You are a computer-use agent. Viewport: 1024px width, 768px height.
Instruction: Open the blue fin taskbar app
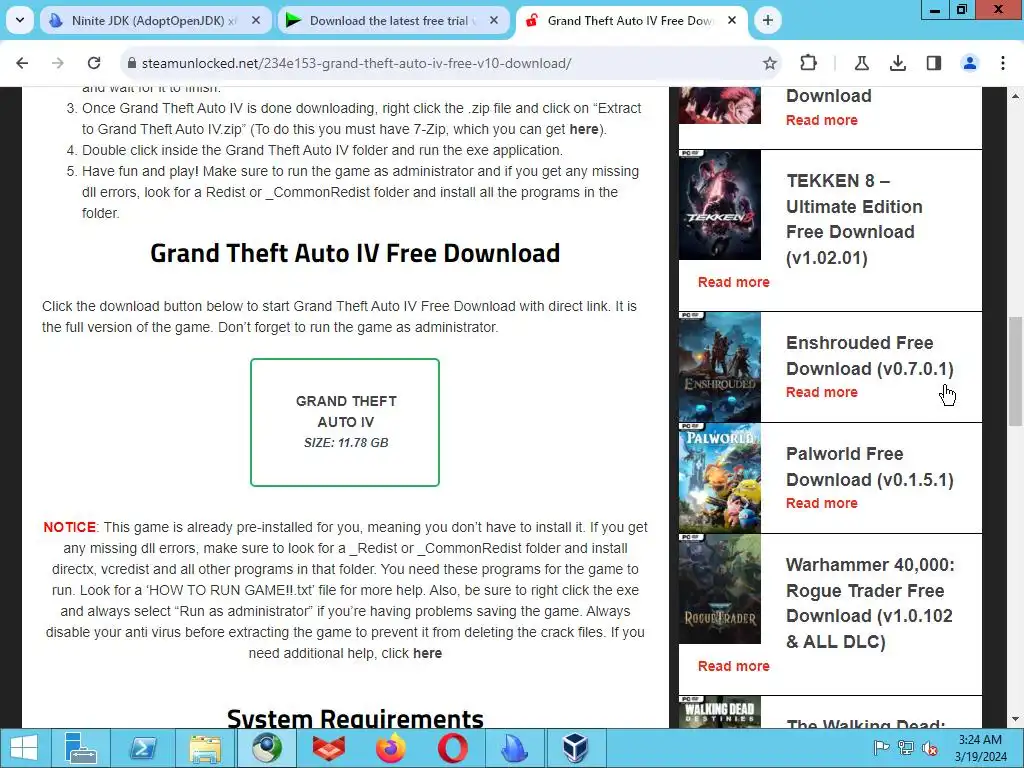click(x=515, y=748)
